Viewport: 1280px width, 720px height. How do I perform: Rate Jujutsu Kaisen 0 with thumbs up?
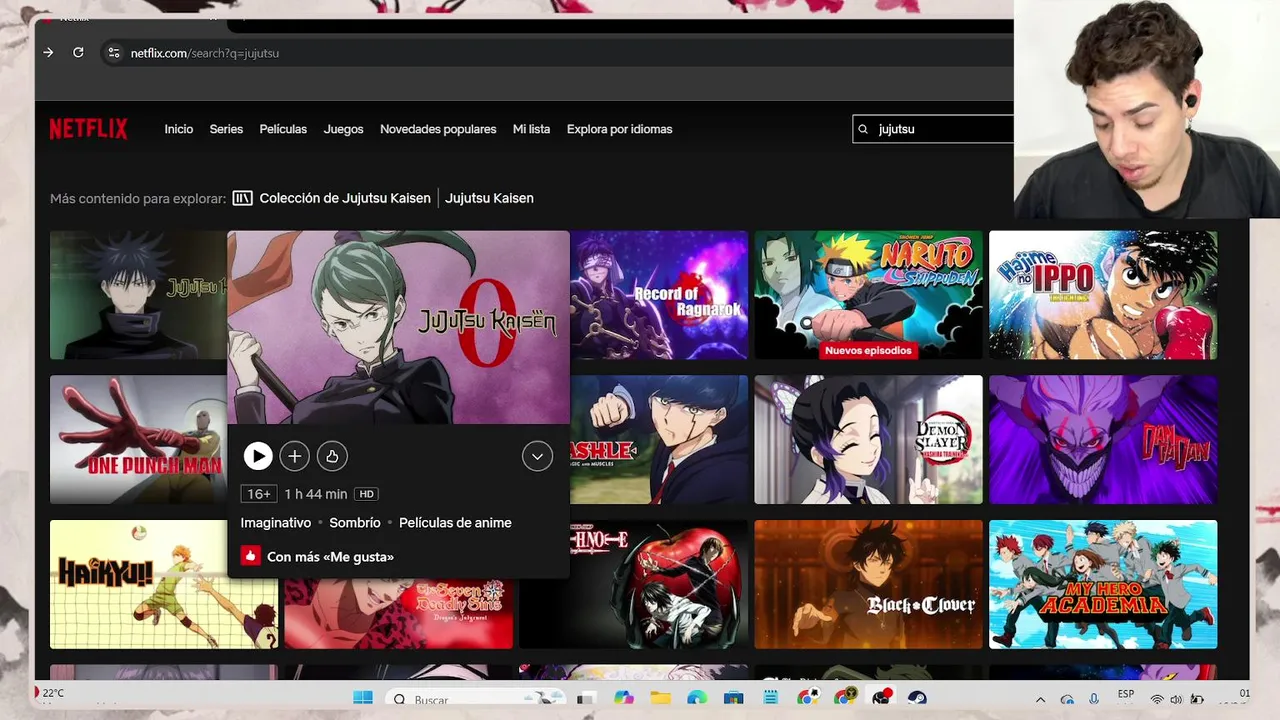click(x=332, y=456)
